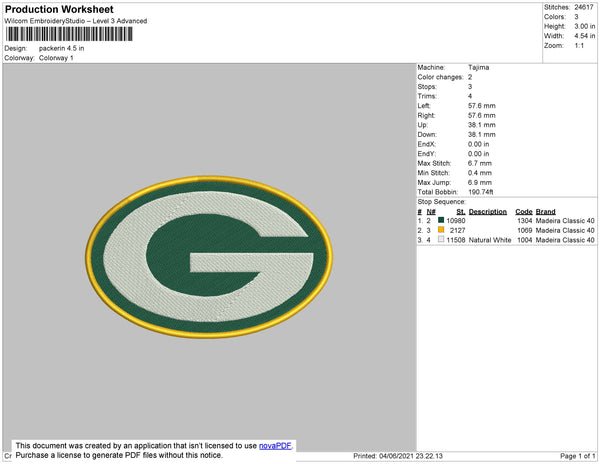This screenshot has width=600, height=464.
Task: Click the Down value 38.1 mm
Action: pyautogui.click(x=481, y=134)
